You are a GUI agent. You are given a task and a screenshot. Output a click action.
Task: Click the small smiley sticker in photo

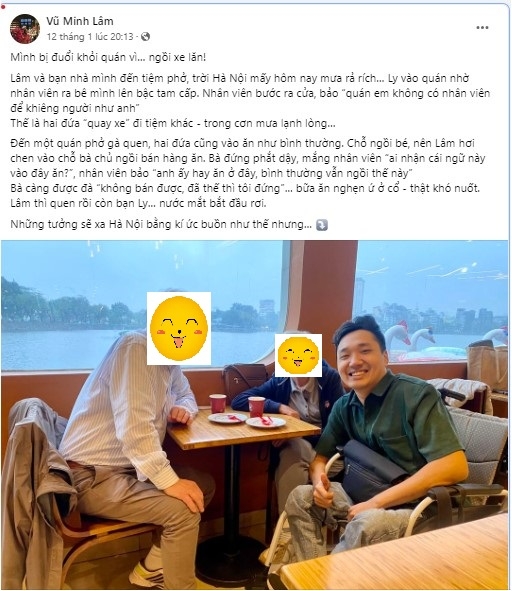[298, 355]
